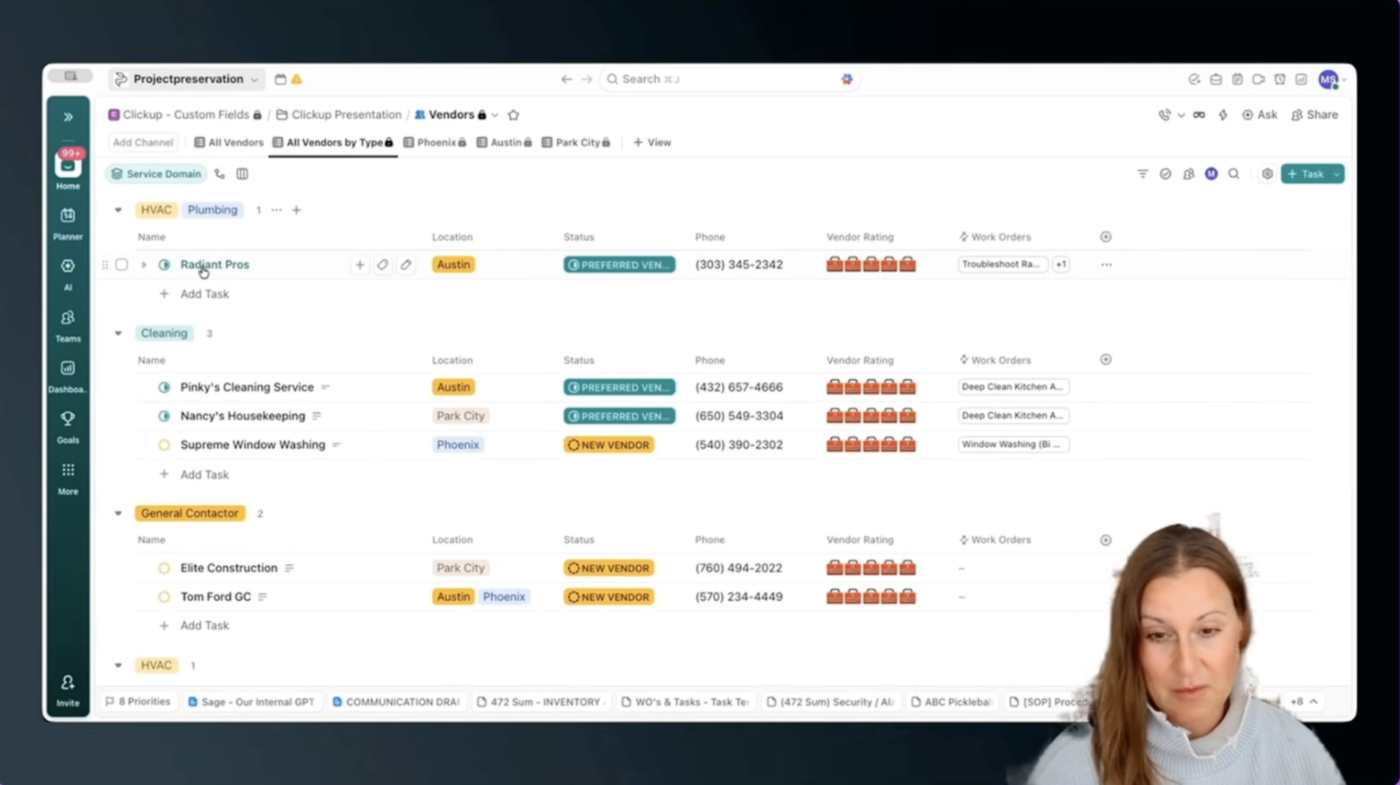Open the closed-tasks checkmark icon in view toolbar

[x=1165, y=174]
